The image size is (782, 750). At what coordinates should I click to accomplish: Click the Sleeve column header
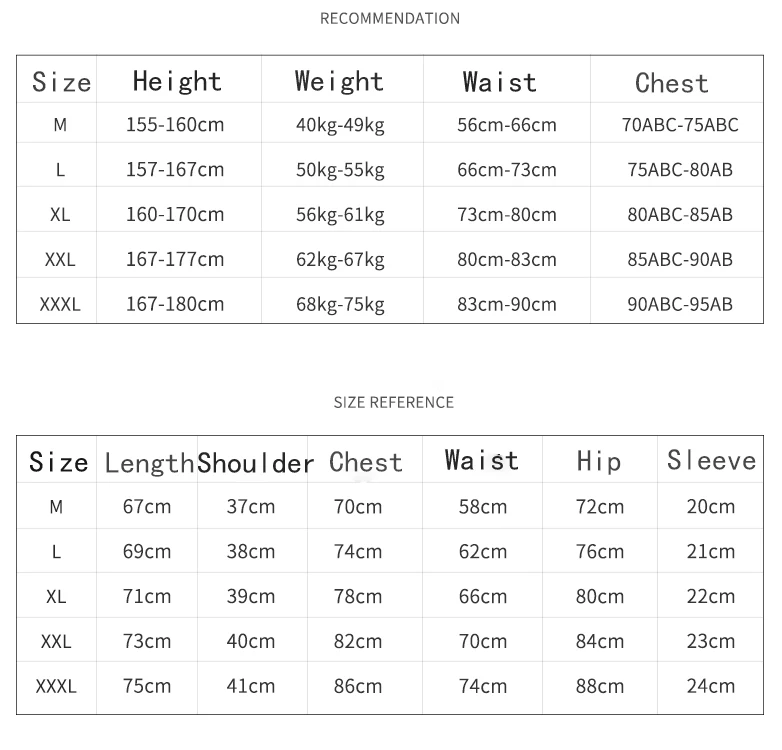point(712,460)
